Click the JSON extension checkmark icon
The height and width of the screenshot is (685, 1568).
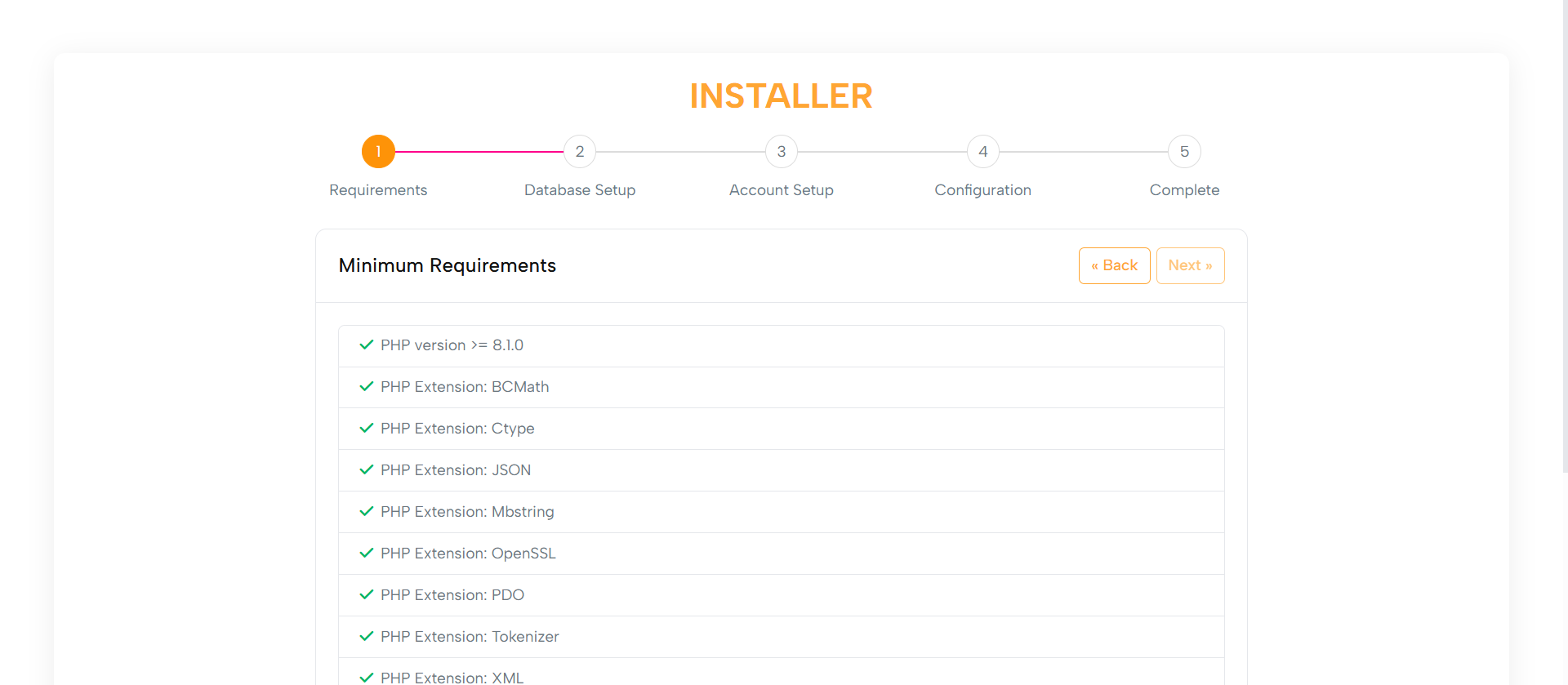click(367, 470)
